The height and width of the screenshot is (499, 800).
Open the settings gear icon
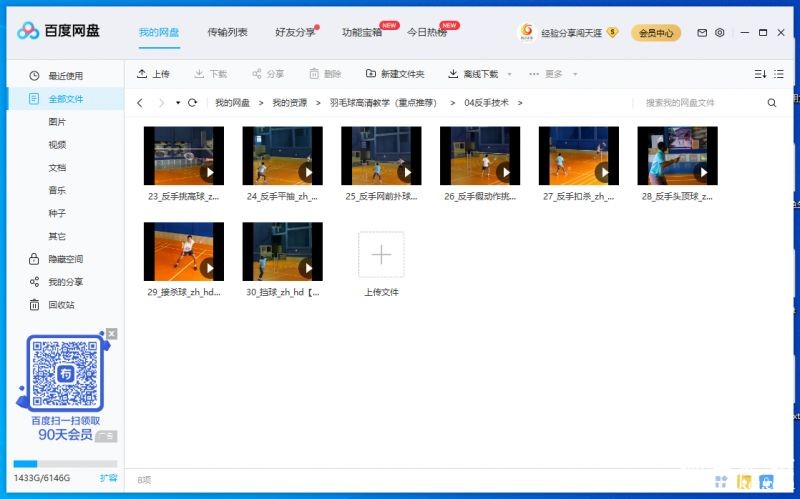pyautogui.click(x=719, y=33)
